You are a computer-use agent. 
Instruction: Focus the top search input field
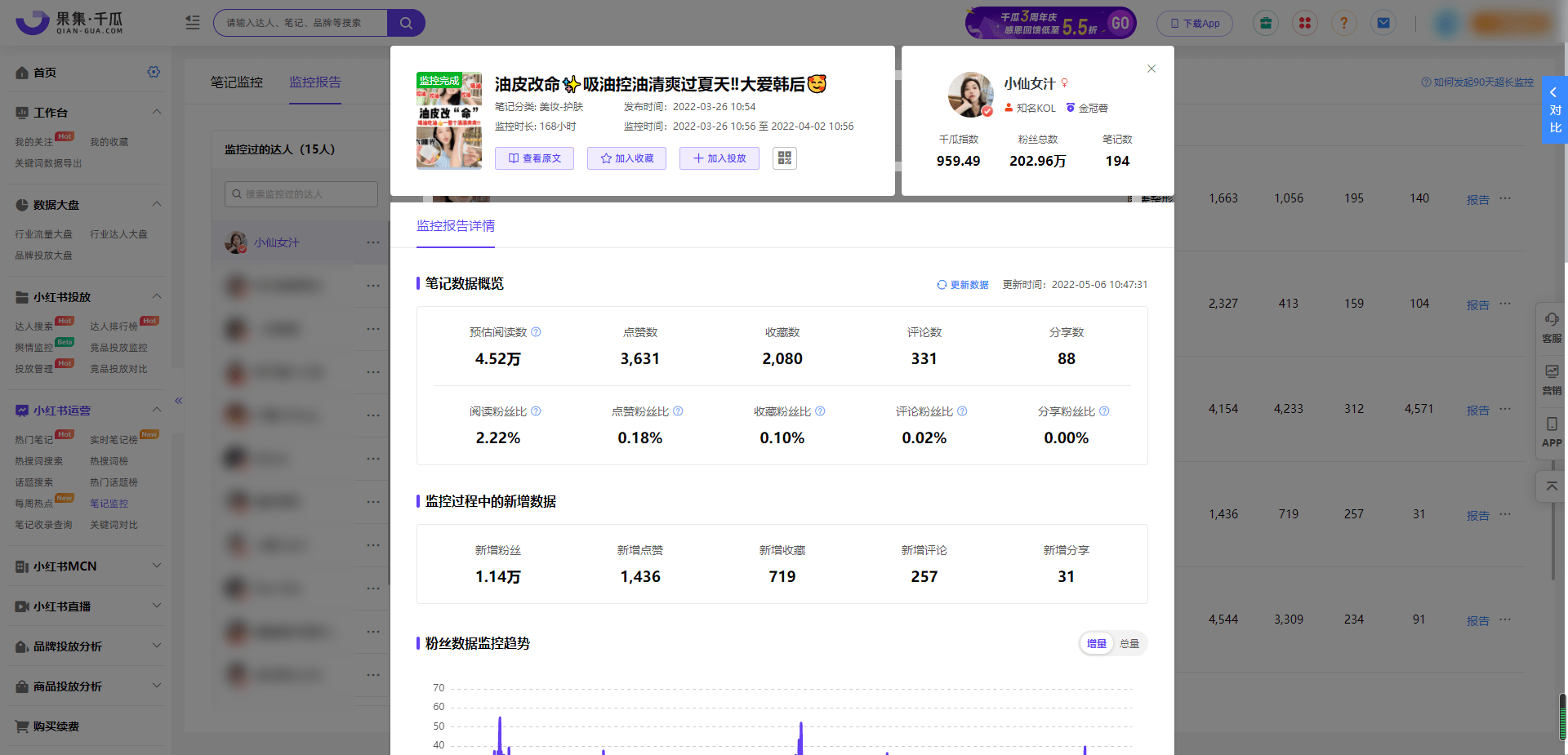[x=301, y=23]
